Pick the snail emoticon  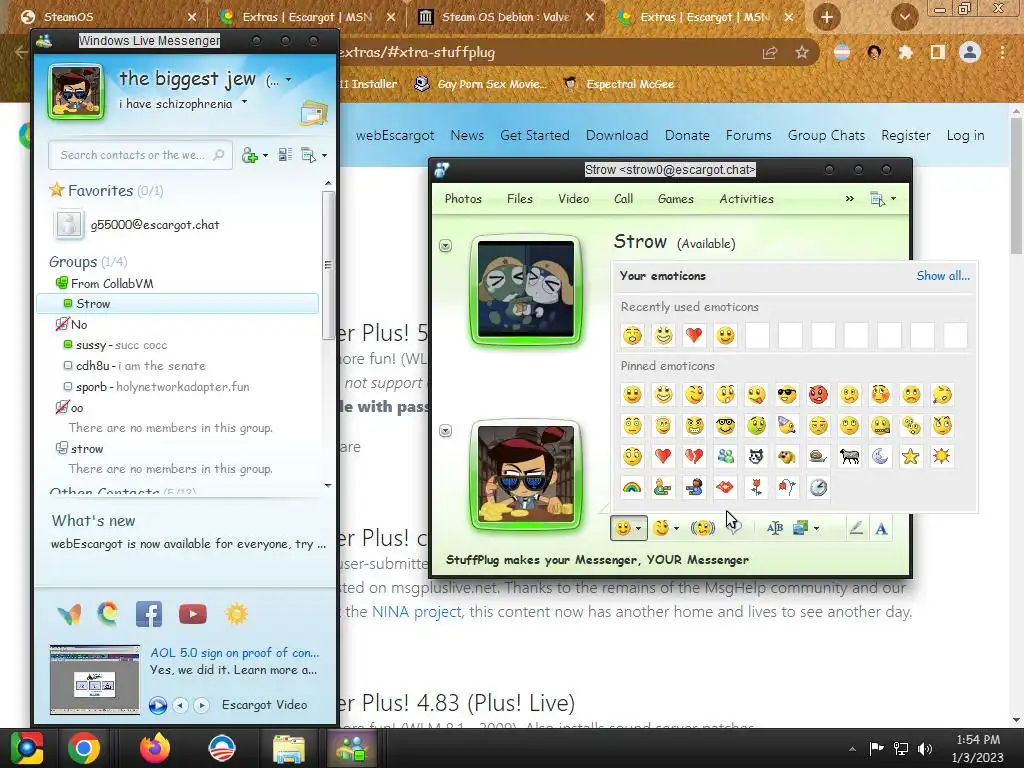point(818,456)
